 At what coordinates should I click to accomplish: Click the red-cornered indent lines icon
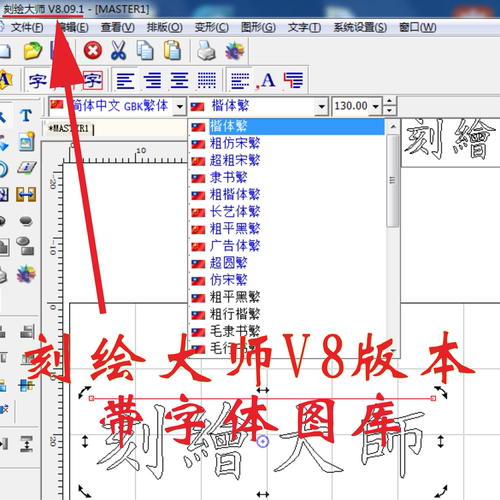click(293, 81)
